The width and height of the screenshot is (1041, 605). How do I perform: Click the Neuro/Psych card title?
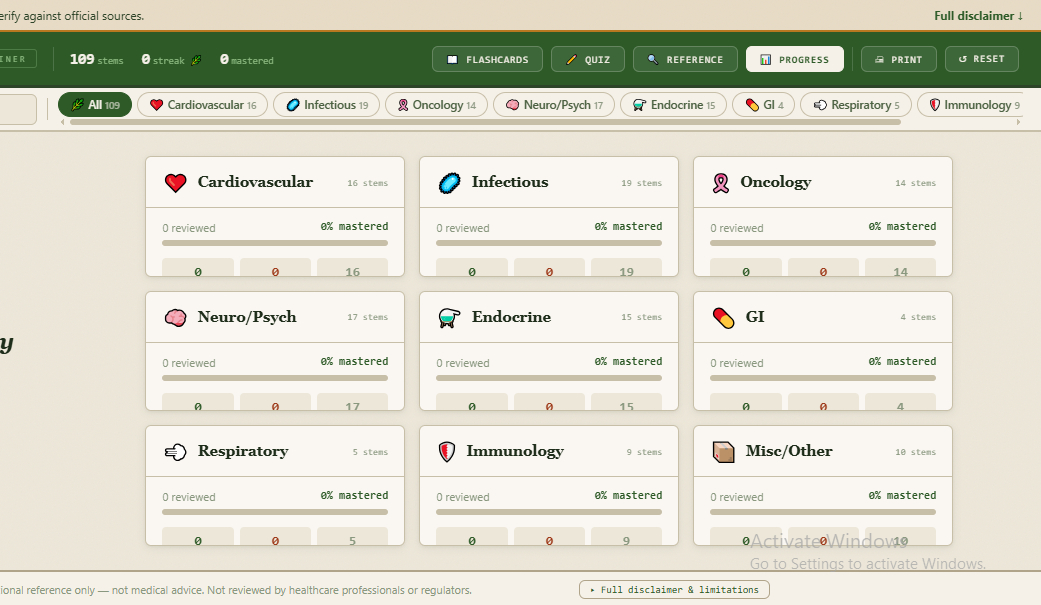tap(247, 317)
